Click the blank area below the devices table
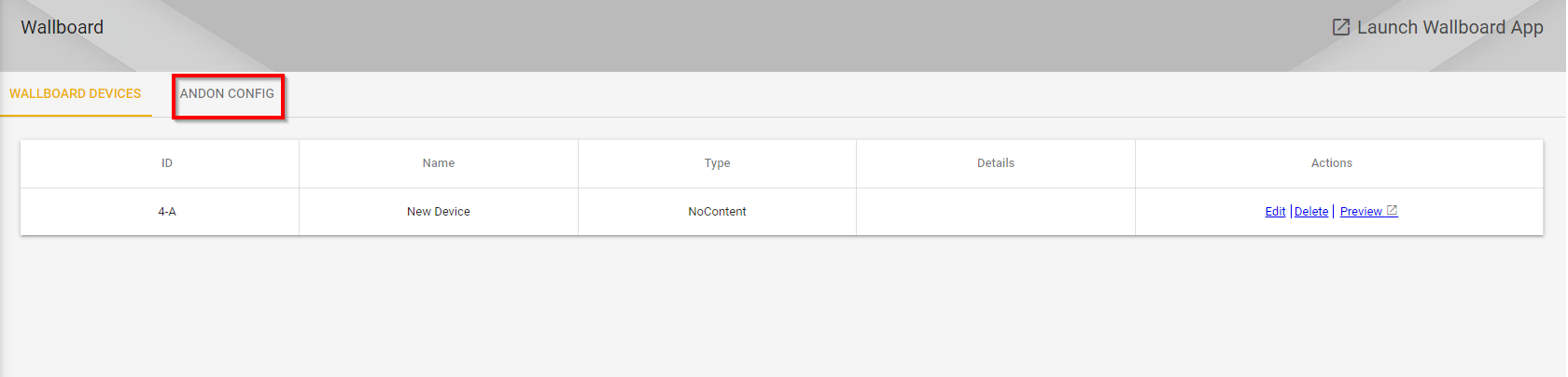1568x377 pixels. click(x=782, y=308)
